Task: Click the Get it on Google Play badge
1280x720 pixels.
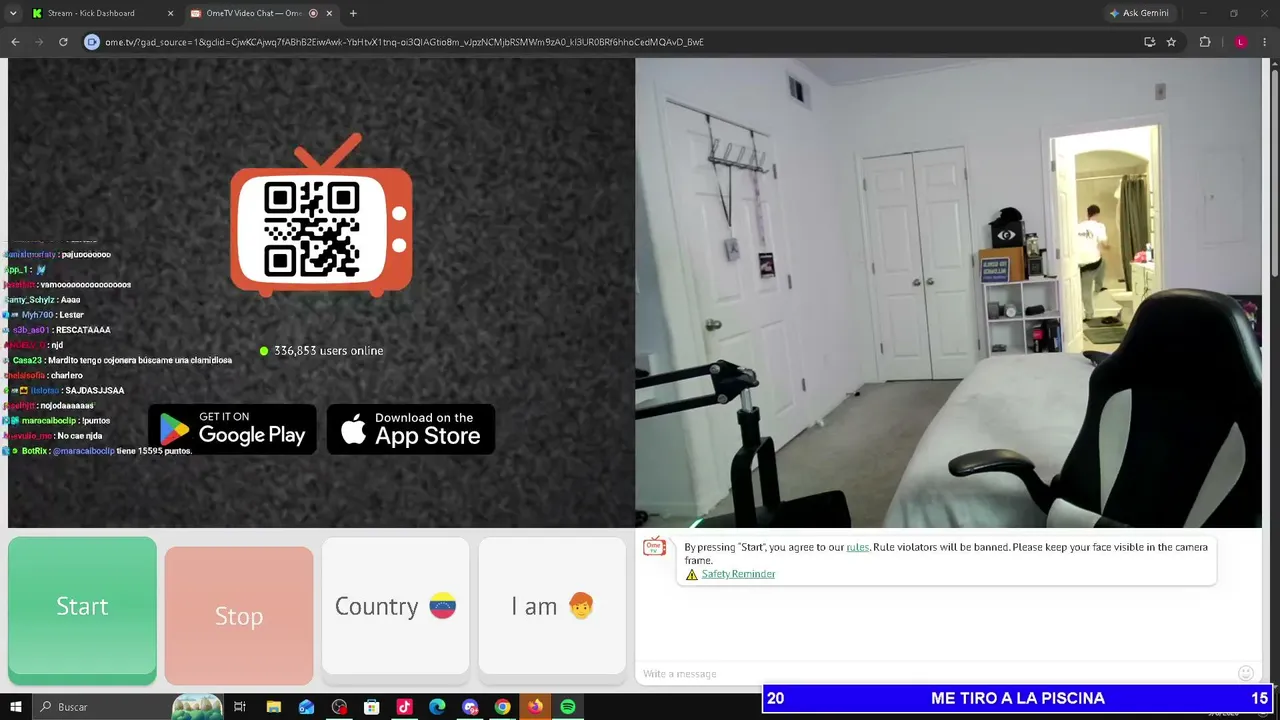Action: coord(232,428)
